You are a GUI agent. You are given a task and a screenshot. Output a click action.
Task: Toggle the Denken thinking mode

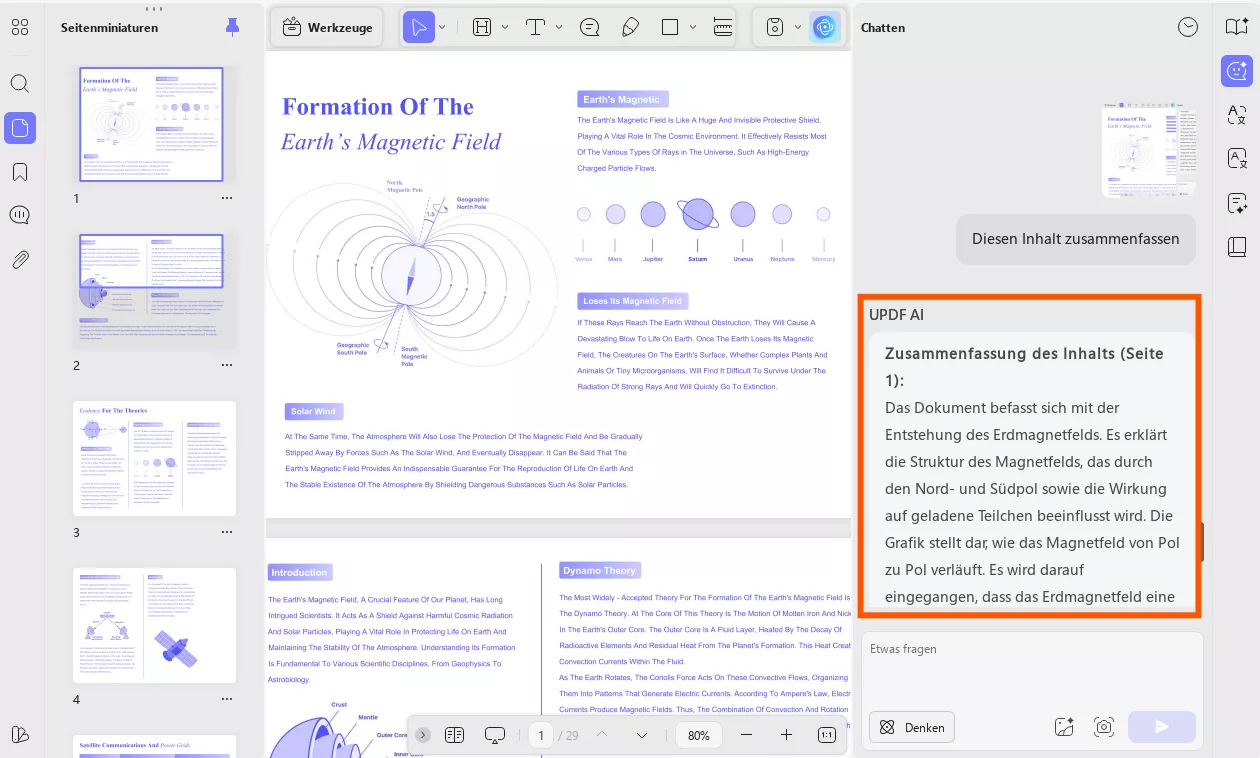click(912, 727)
